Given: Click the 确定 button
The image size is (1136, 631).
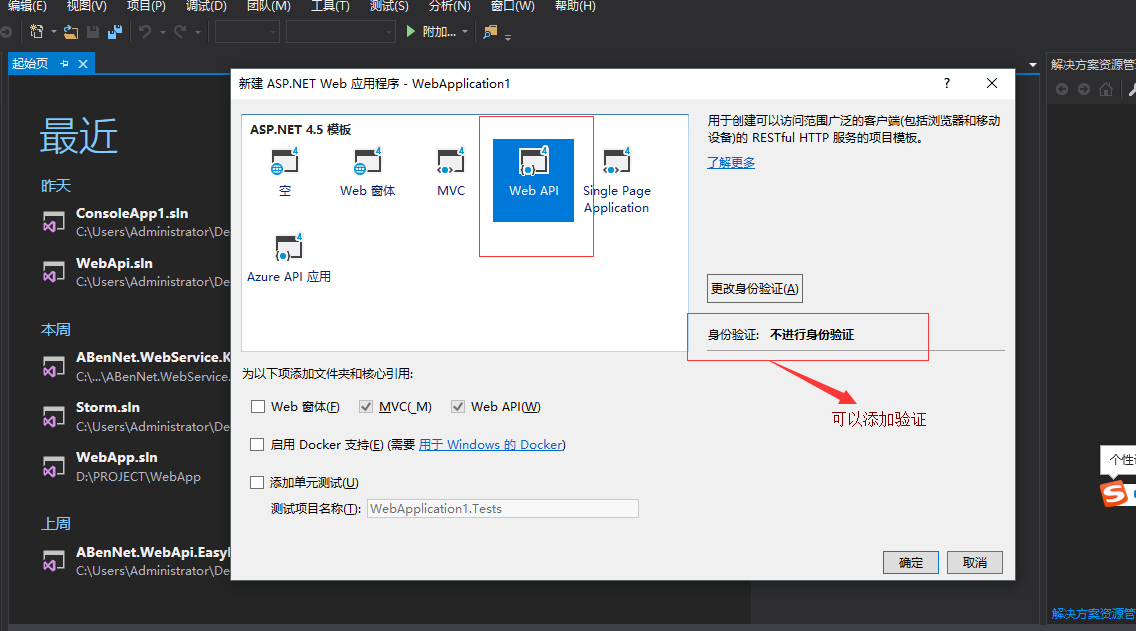Looking at the screenshot, I should (x=911, y=562).
